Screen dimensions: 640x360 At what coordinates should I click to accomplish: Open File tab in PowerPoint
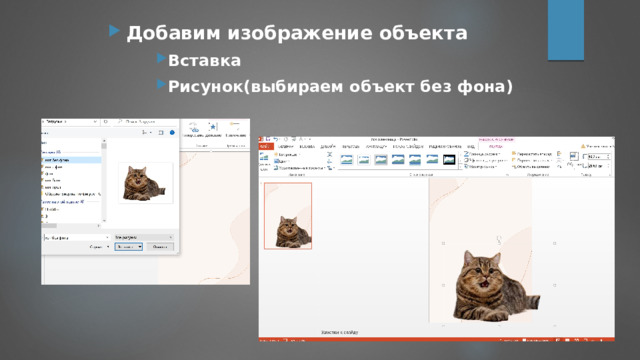(x=266, y=146)
